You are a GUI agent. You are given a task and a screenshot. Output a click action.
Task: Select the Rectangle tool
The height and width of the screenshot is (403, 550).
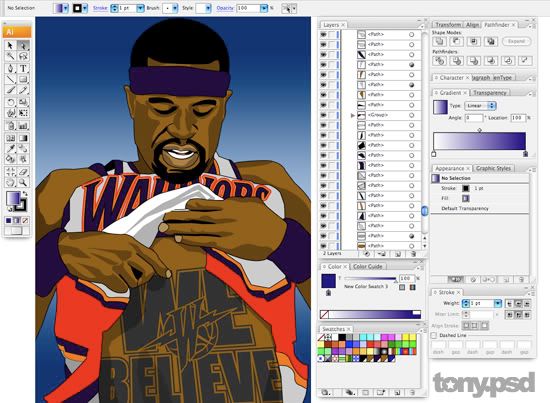[23, 79]
